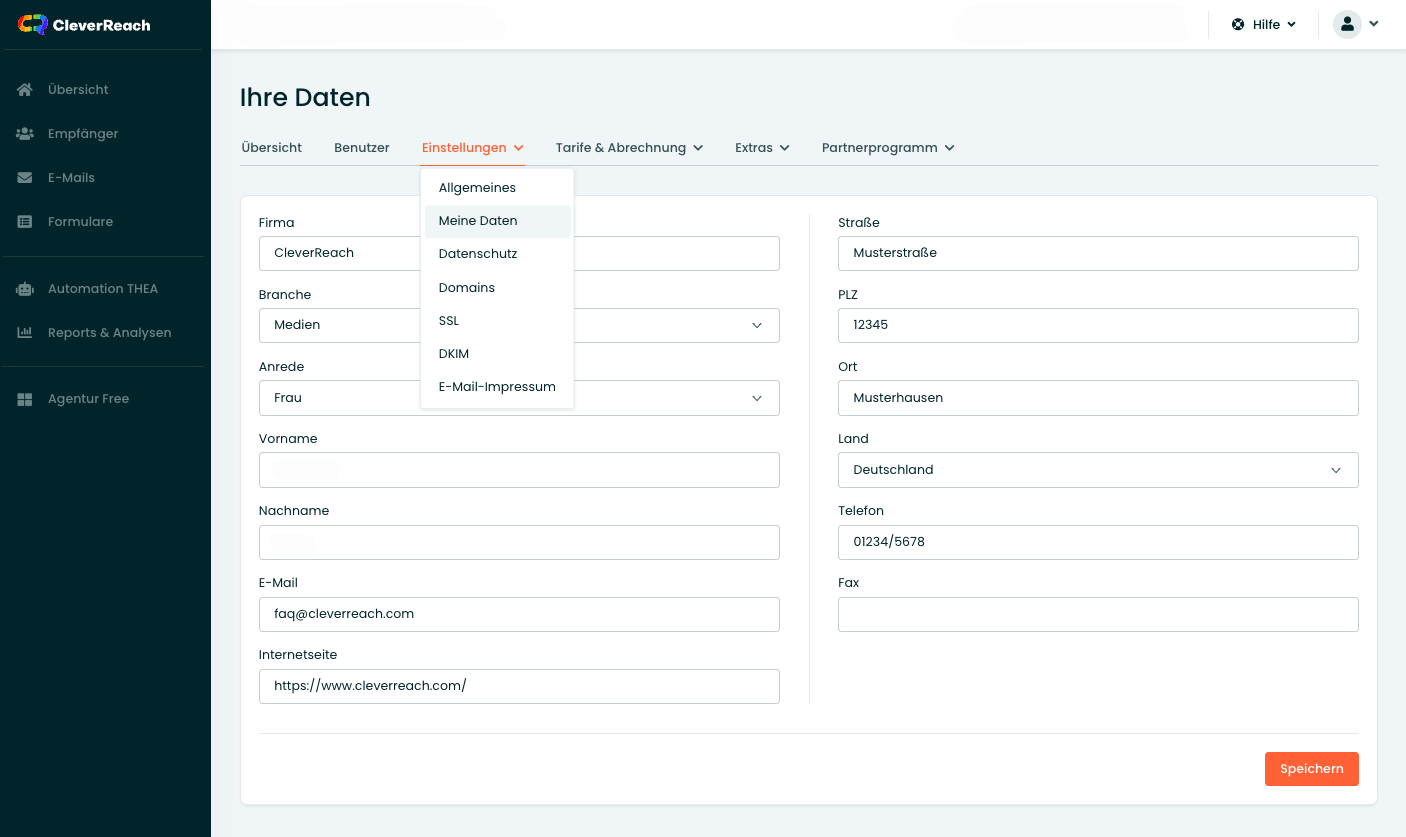Open the Partnerprogramm dropdown tab
1406x837 pixels.
887,148
